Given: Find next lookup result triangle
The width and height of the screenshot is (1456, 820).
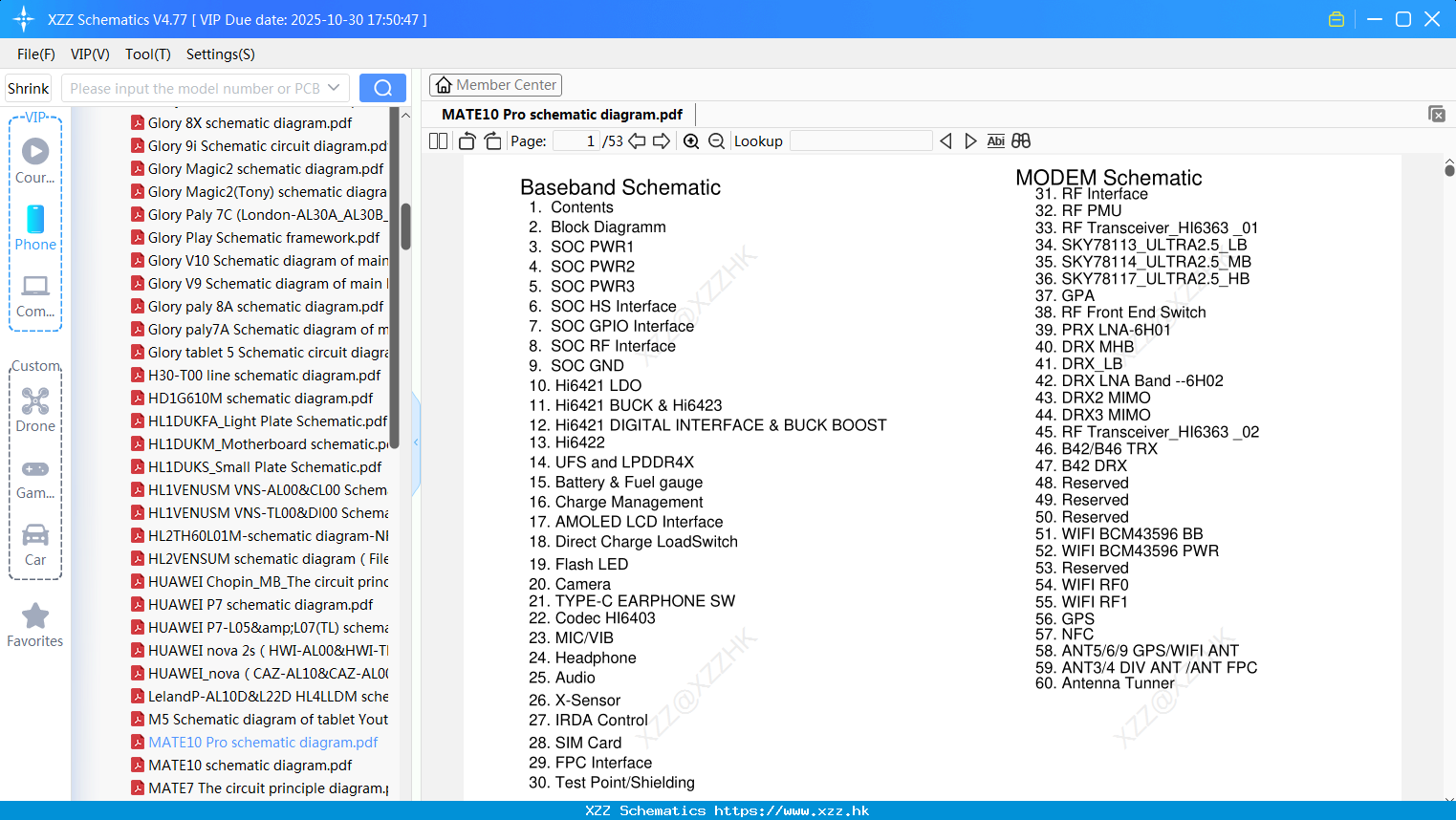Looking at the screenshot, I should click(x=970, y=141).
